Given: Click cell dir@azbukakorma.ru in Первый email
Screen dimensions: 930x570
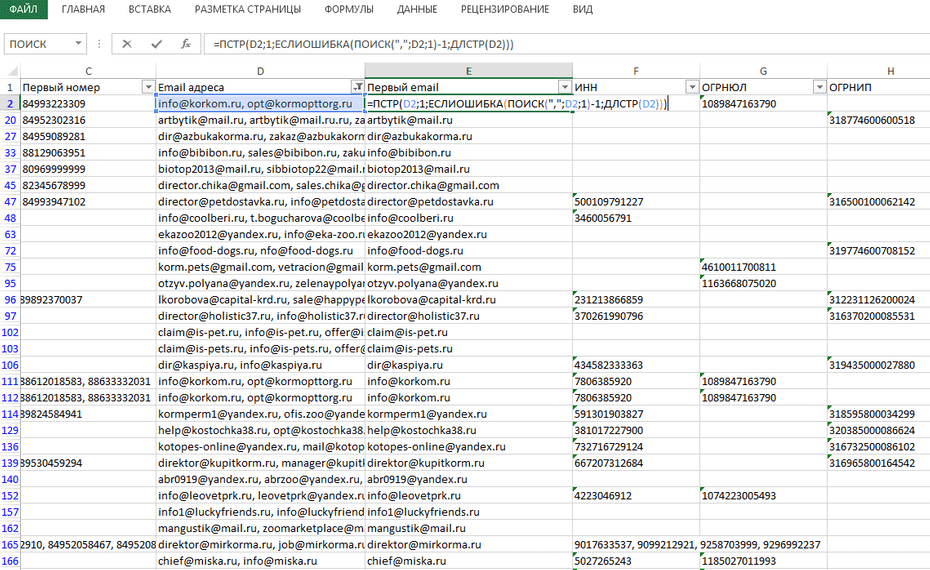Looking at the screenshot, I should (469, 136).
